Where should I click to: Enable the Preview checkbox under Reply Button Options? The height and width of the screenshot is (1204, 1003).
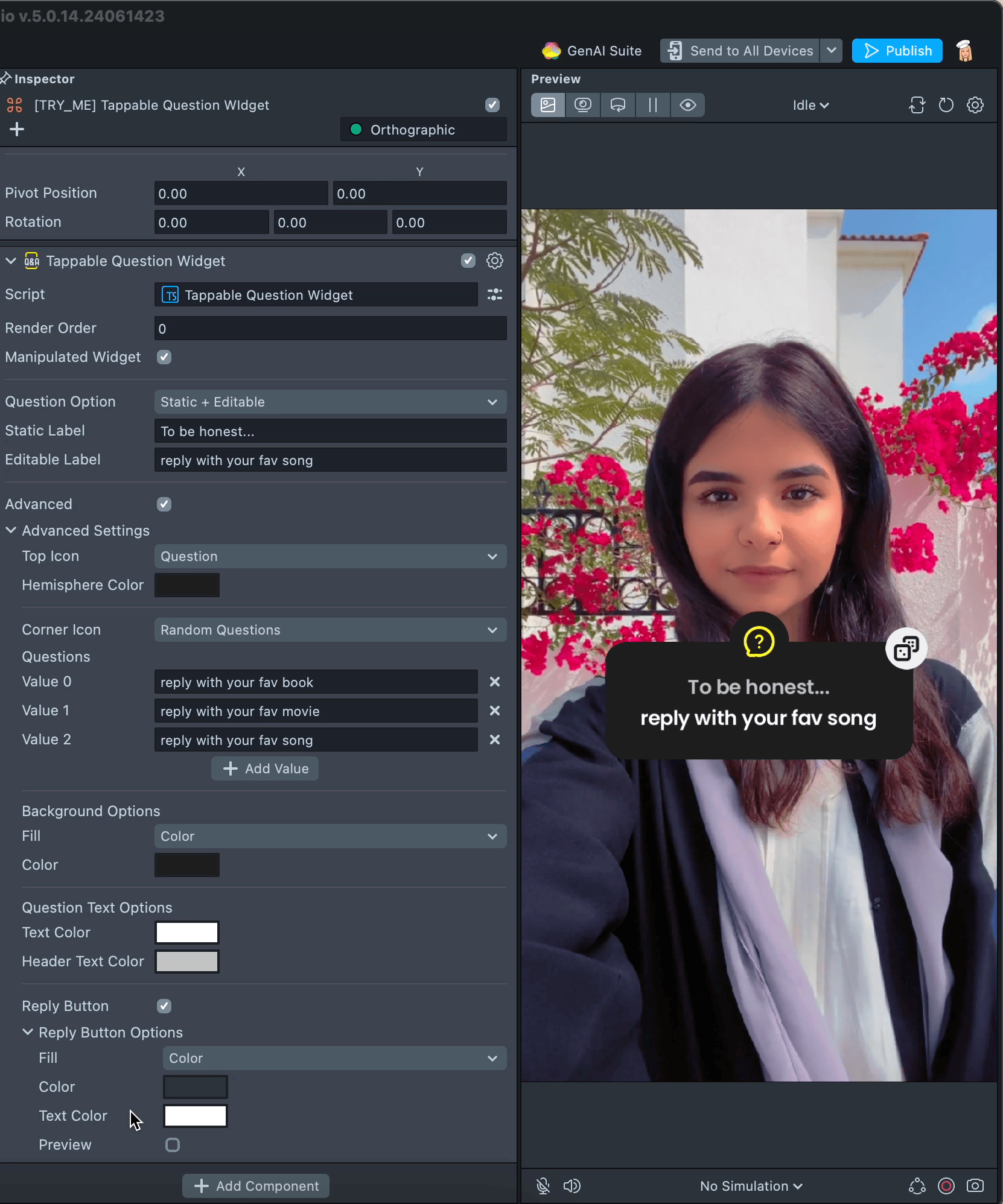pyautogui.click(x=173, y=1145)
